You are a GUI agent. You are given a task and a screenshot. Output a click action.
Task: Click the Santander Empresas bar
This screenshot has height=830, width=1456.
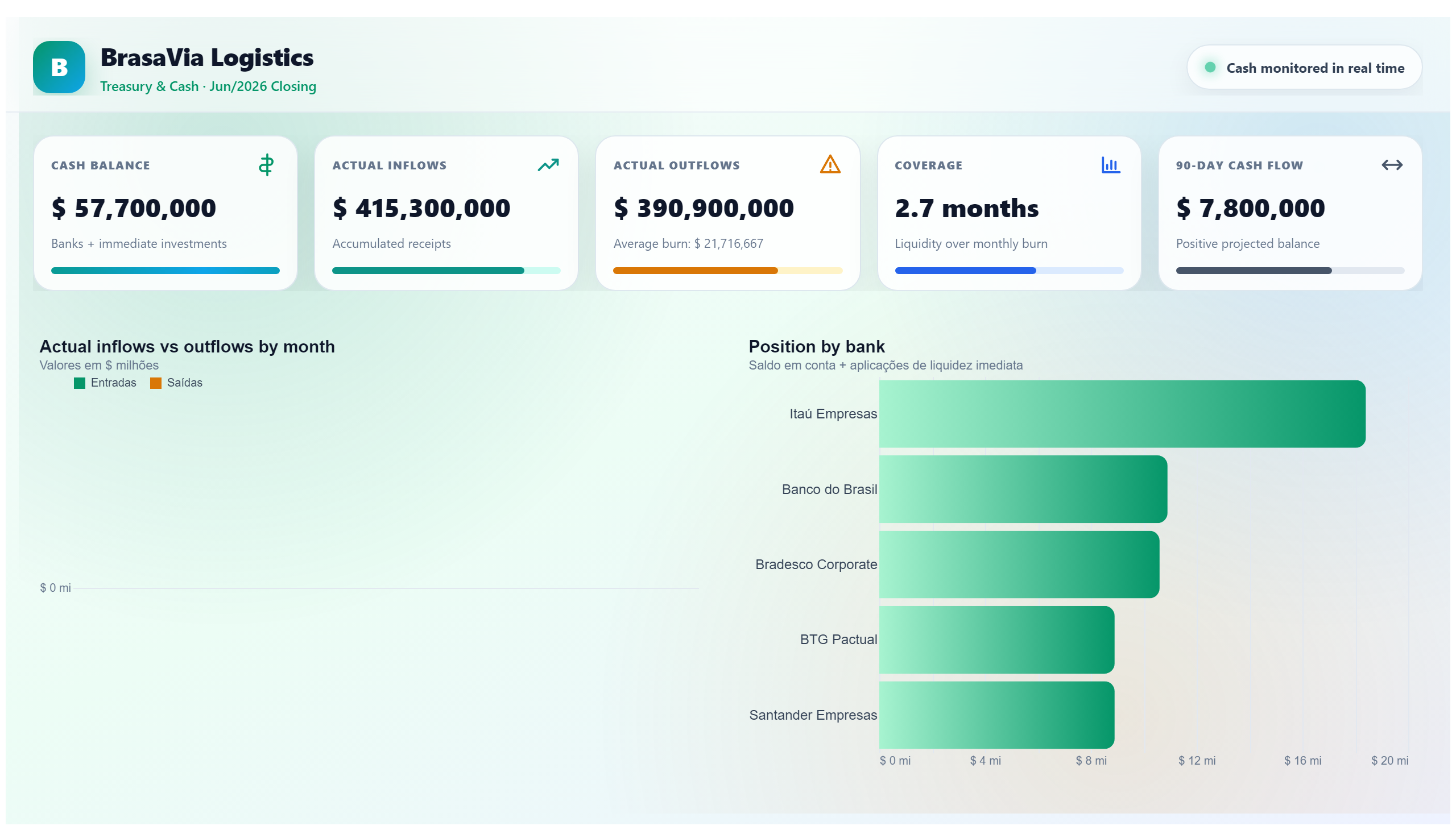pos(996,715)
